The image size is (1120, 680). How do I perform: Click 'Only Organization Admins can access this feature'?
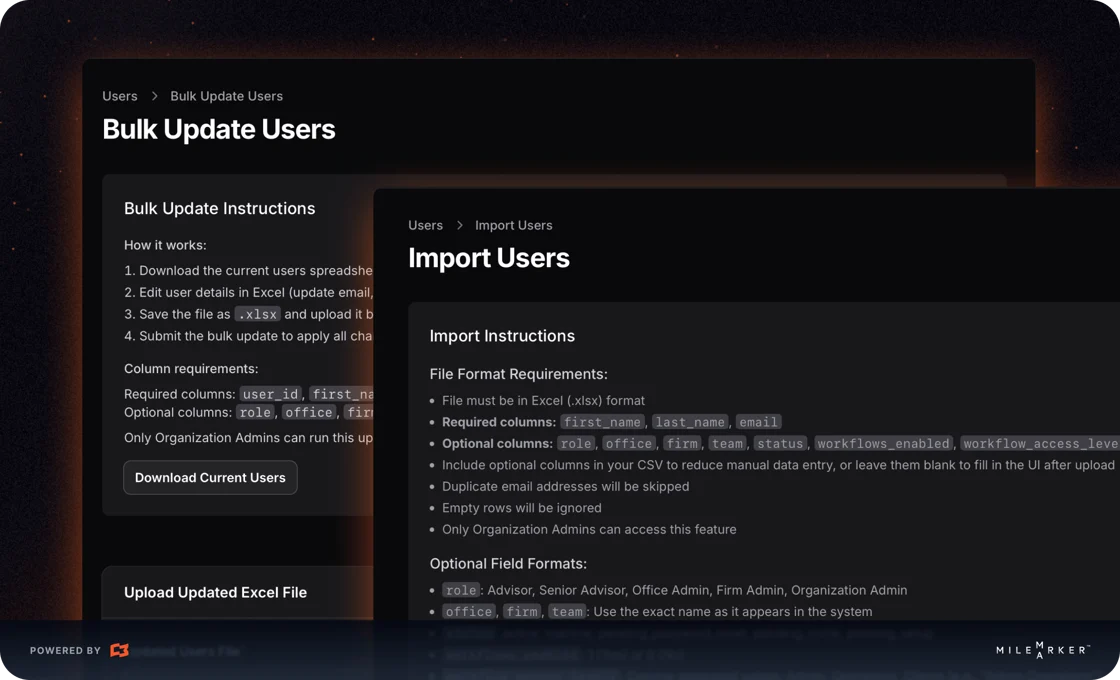point(589,529)
